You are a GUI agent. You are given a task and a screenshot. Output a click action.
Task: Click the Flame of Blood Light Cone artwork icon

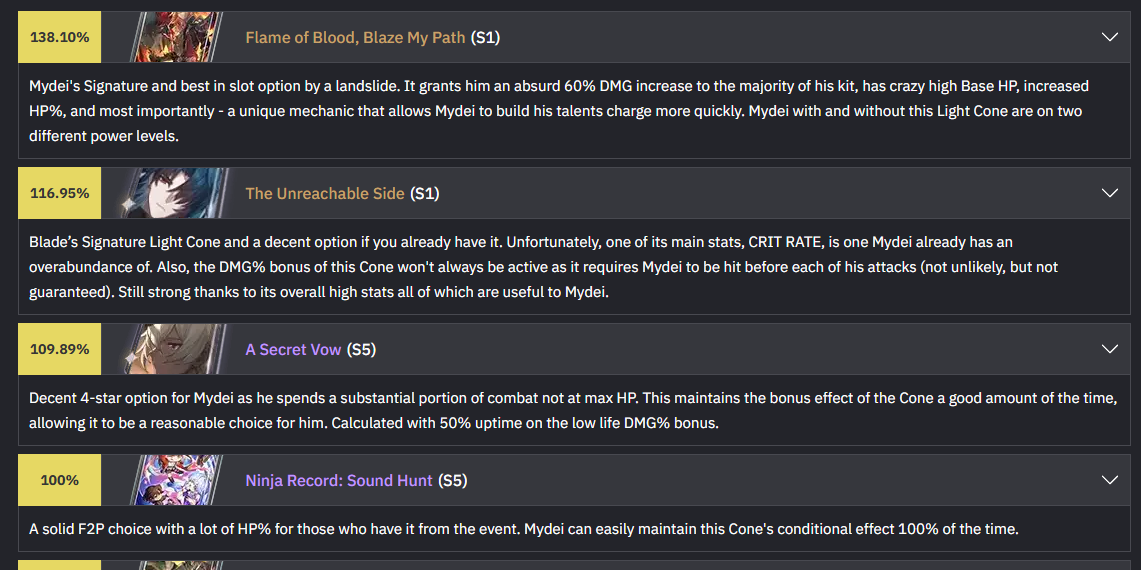tap(177, 37)
